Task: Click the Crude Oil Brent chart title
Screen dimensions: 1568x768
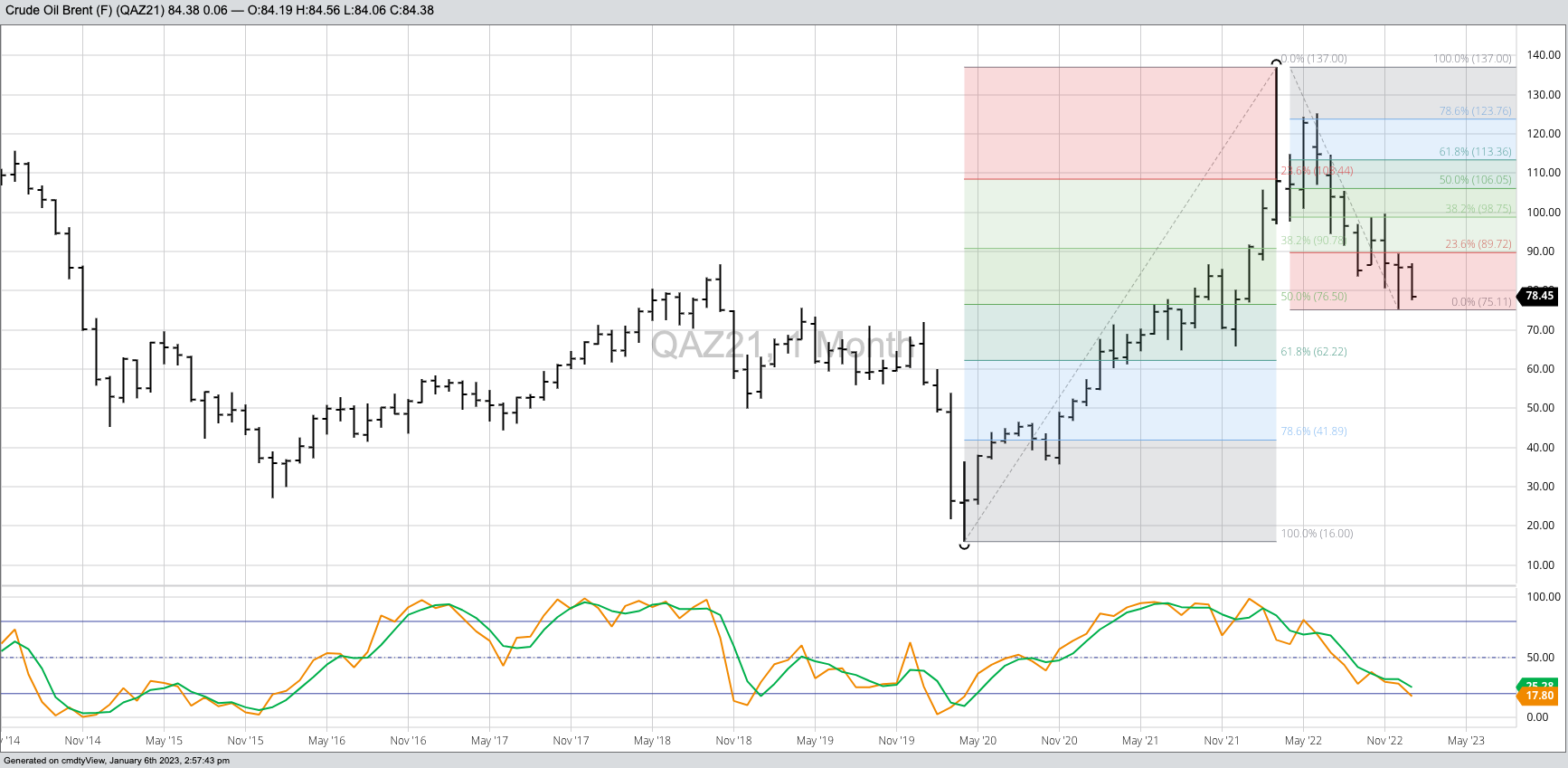Action: coord(217,11)
